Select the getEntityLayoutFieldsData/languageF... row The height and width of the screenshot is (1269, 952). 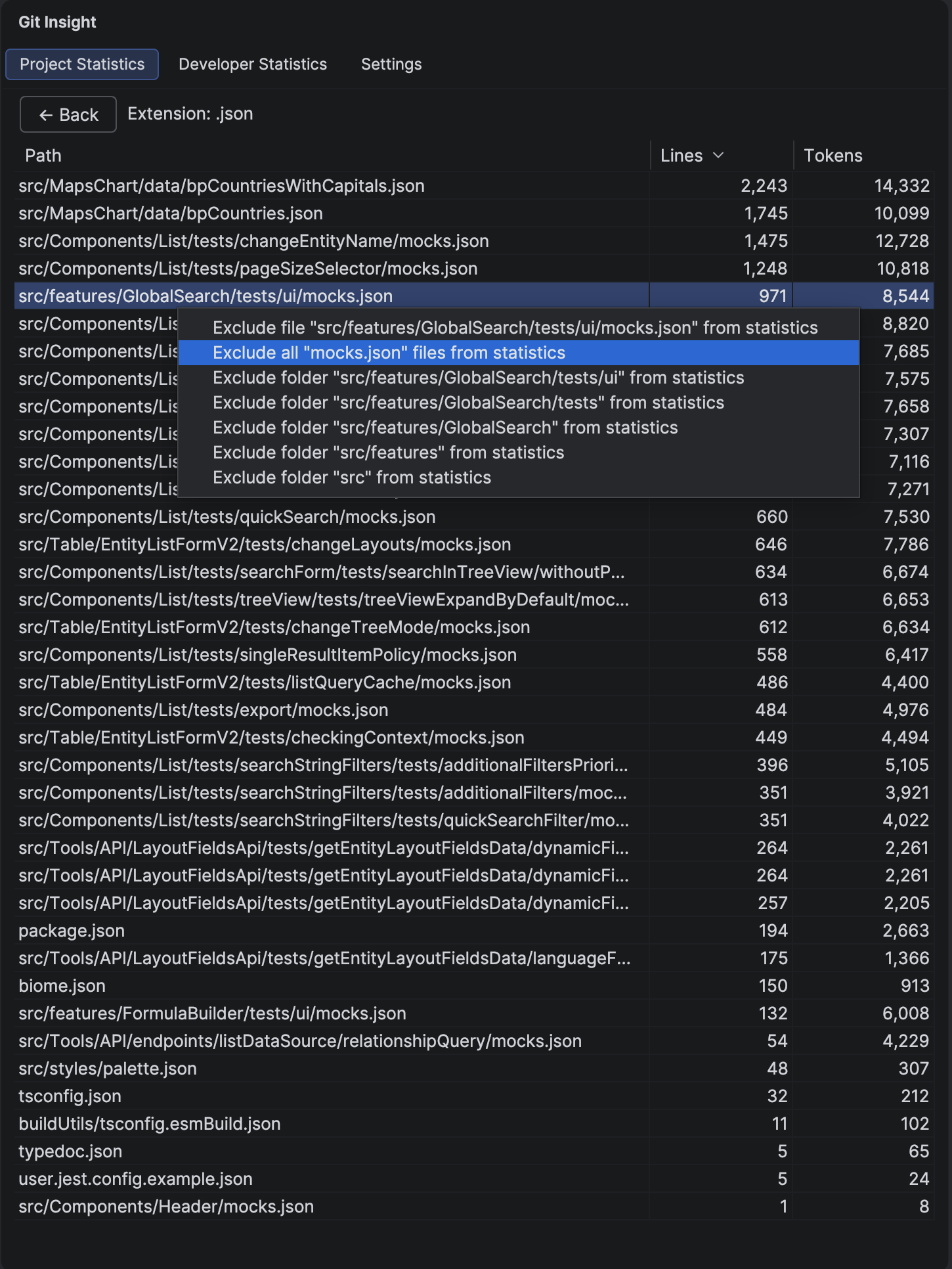474,958
